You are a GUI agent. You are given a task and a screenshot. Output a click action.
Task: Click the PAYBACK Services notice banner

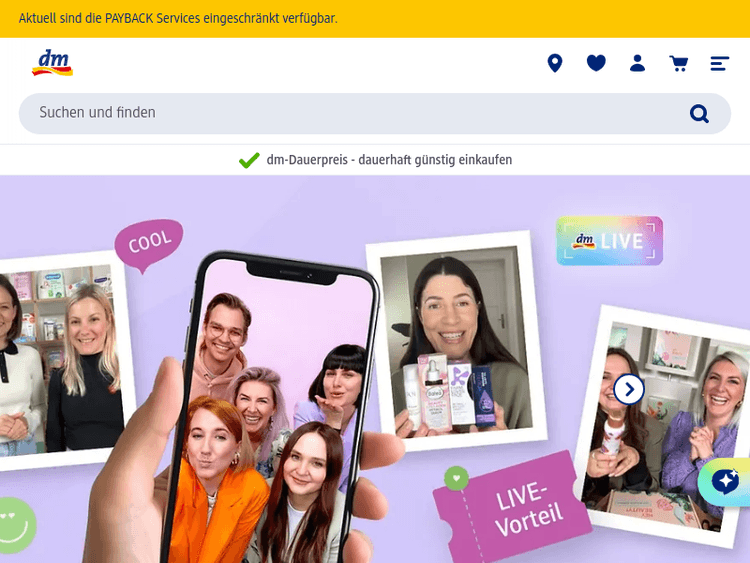tap(375, 19)
